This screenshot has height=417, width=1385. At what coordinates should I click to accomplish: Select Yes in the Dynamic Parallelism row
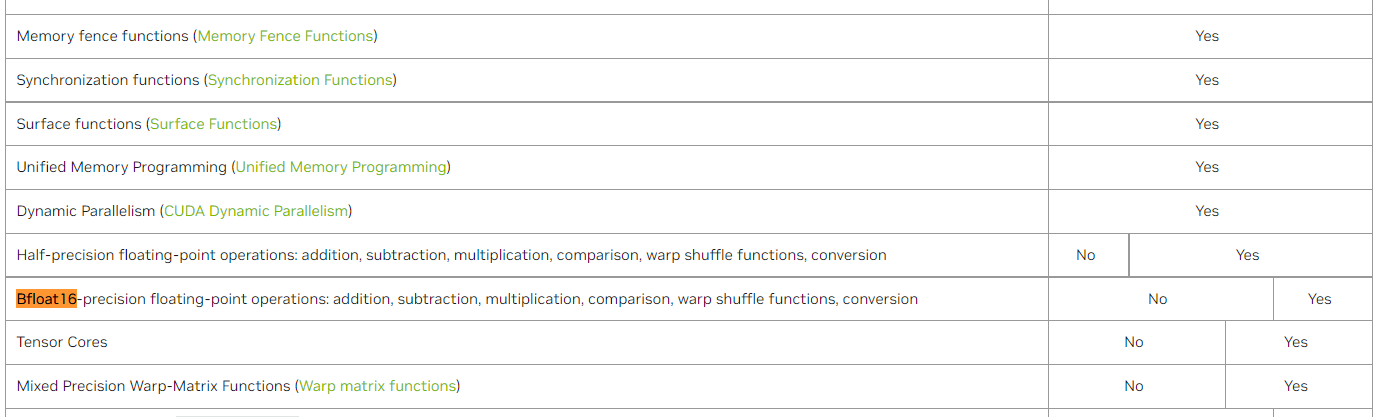tap(1207, 211)
